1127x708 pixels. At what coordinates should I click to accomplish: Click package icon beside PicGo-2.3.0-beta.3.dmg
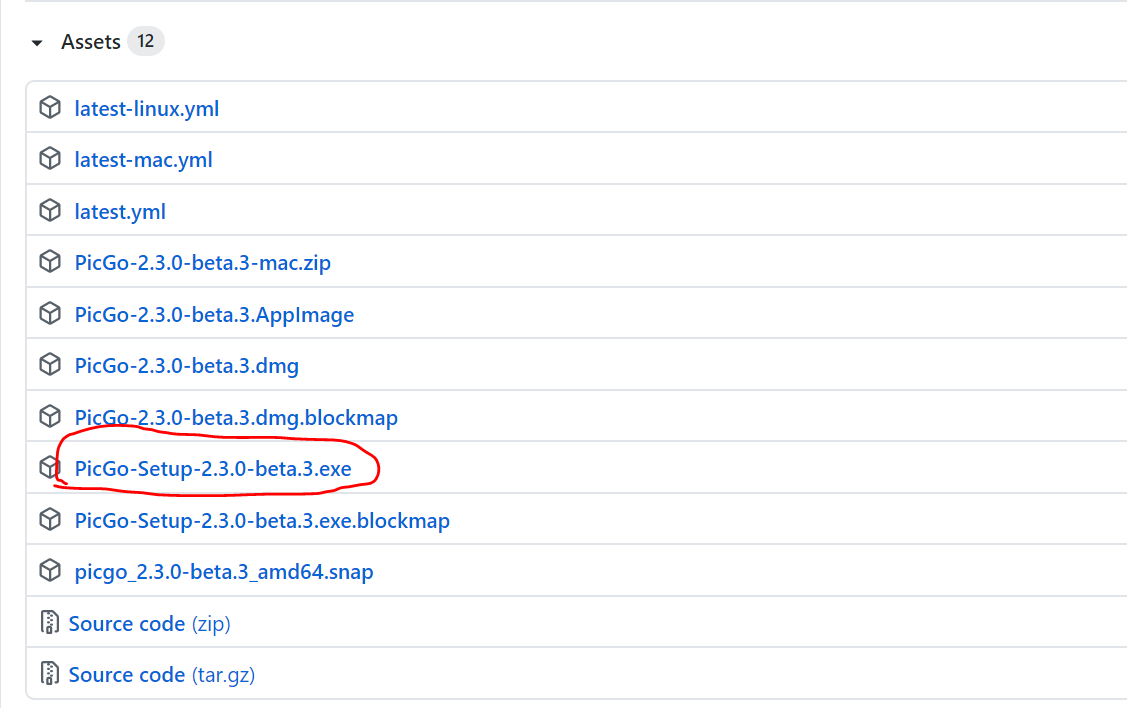[50, 364]
